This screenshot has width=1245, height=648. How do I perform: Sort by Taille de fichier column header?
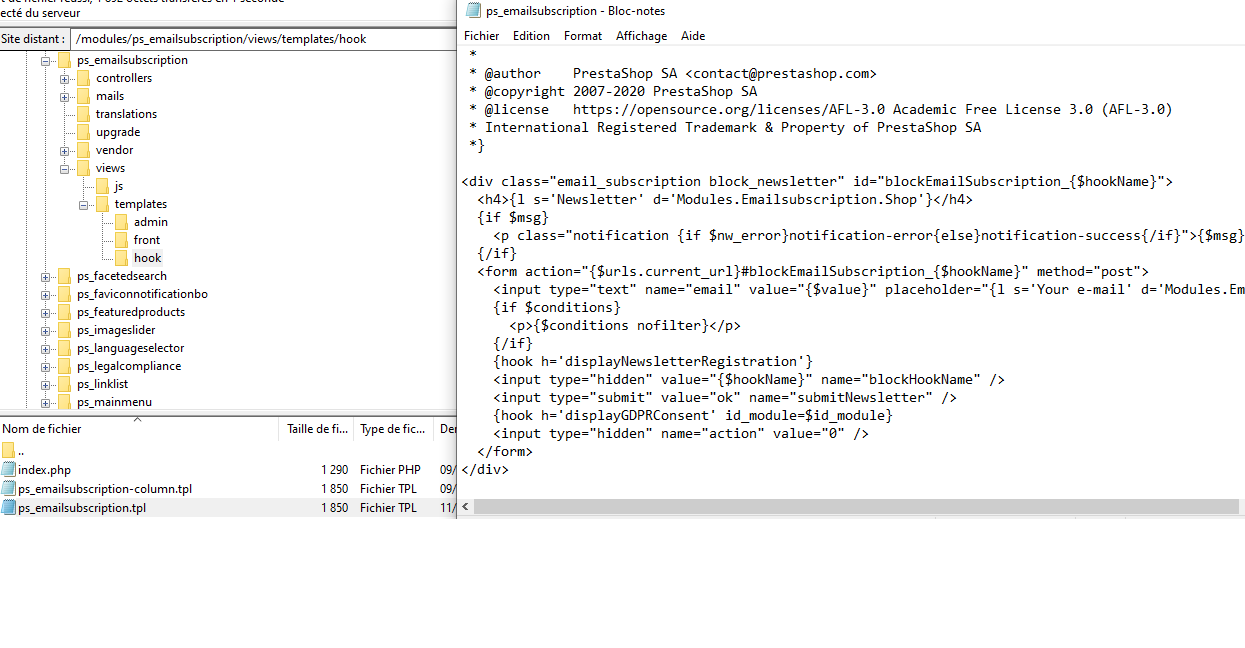316,429
